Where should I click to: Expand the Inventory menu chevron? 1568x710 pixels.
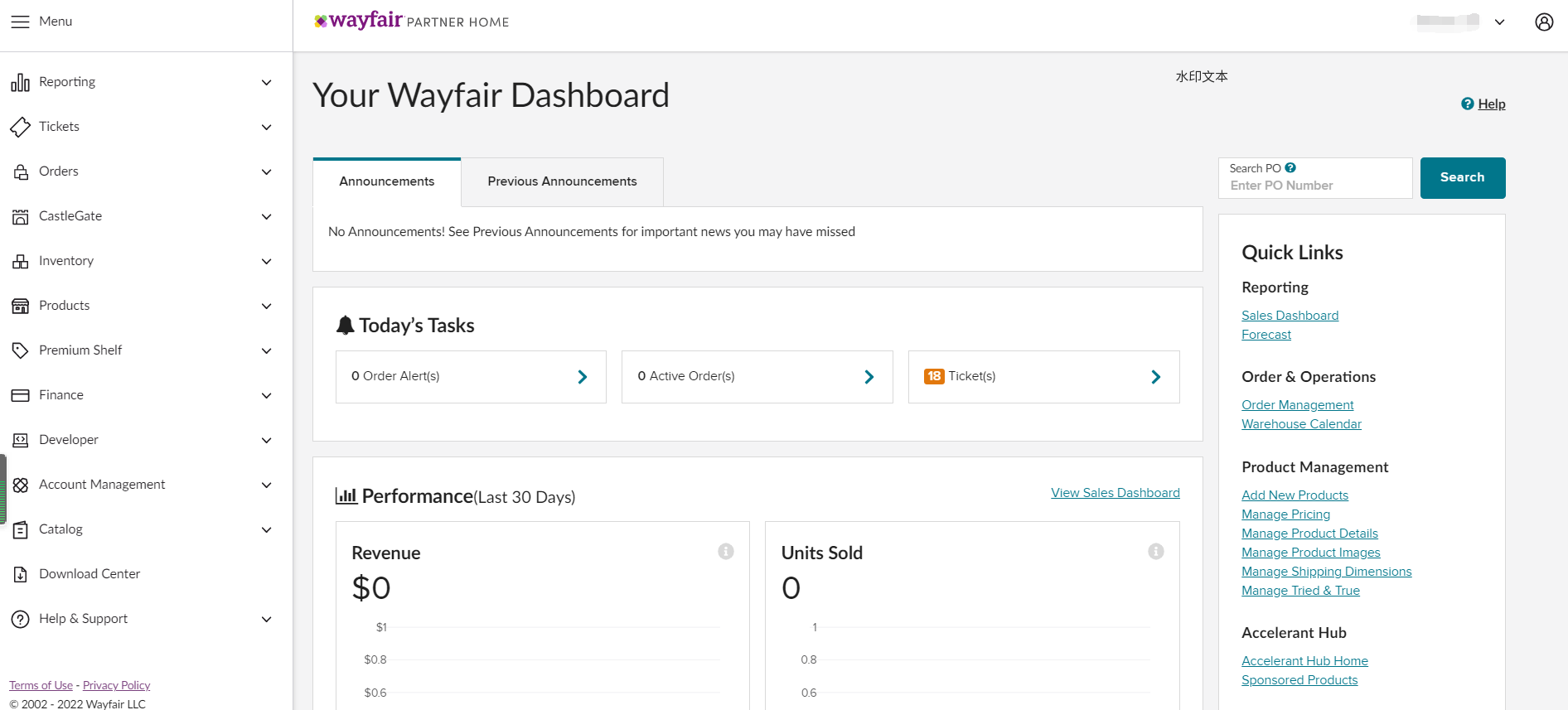click(x=266, y=261)
